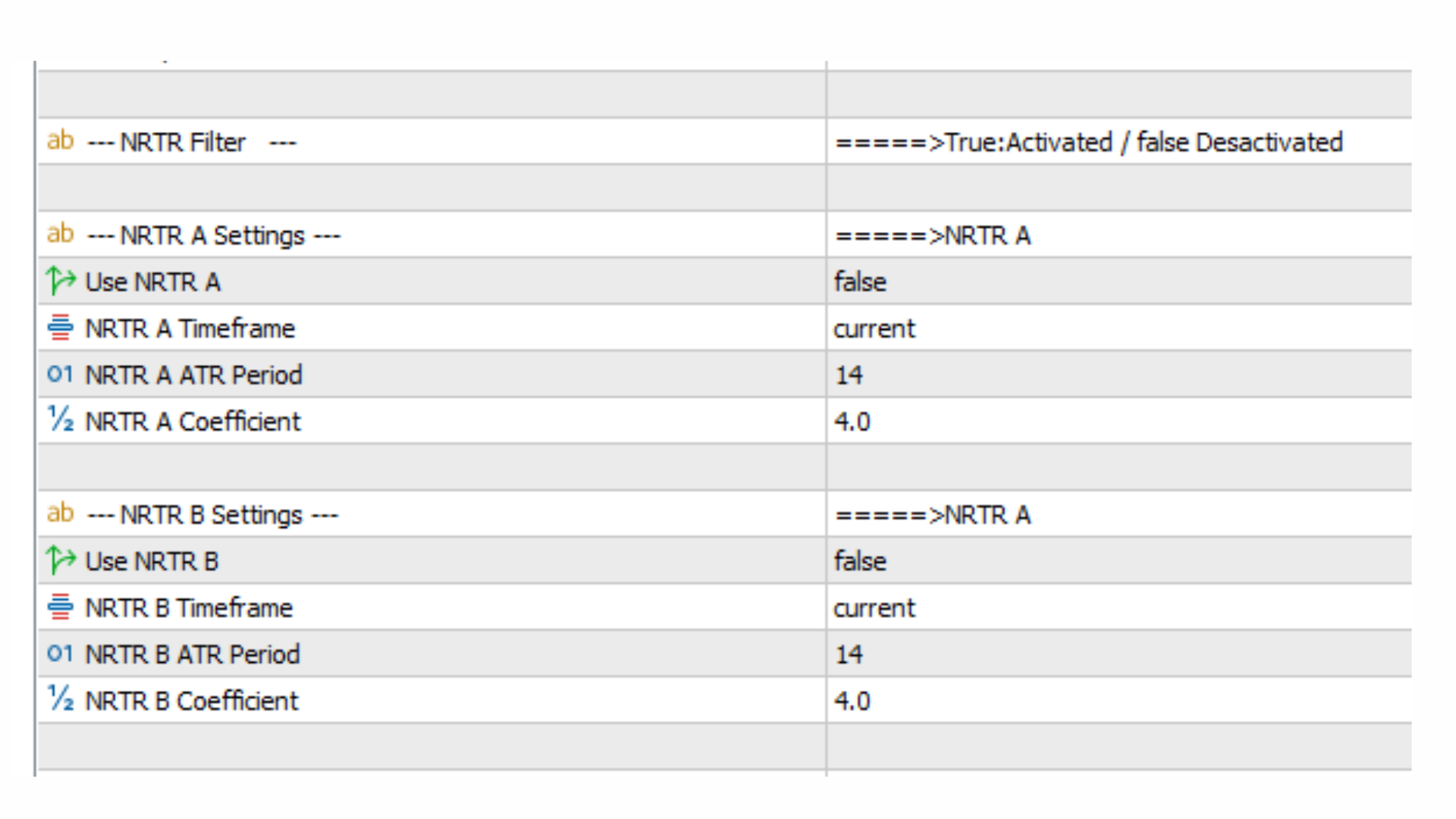Click the boolean arrow icon for Use NRTR B
Image resolution: width=1456 pixels, height=819 pixels.
click(x=59, y=560)
